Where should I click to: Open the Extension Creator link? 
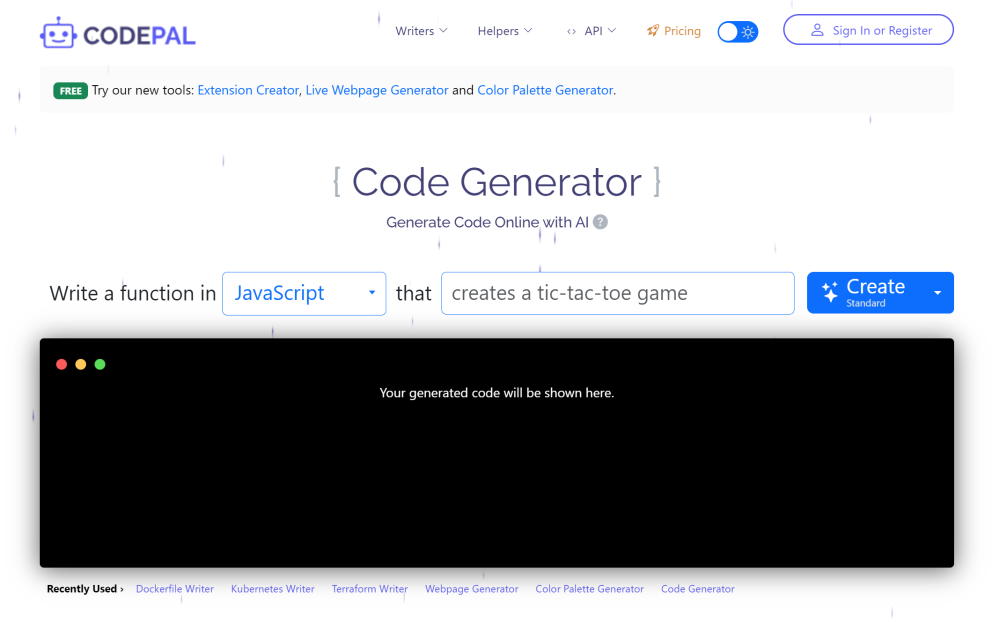click(248, 90)
